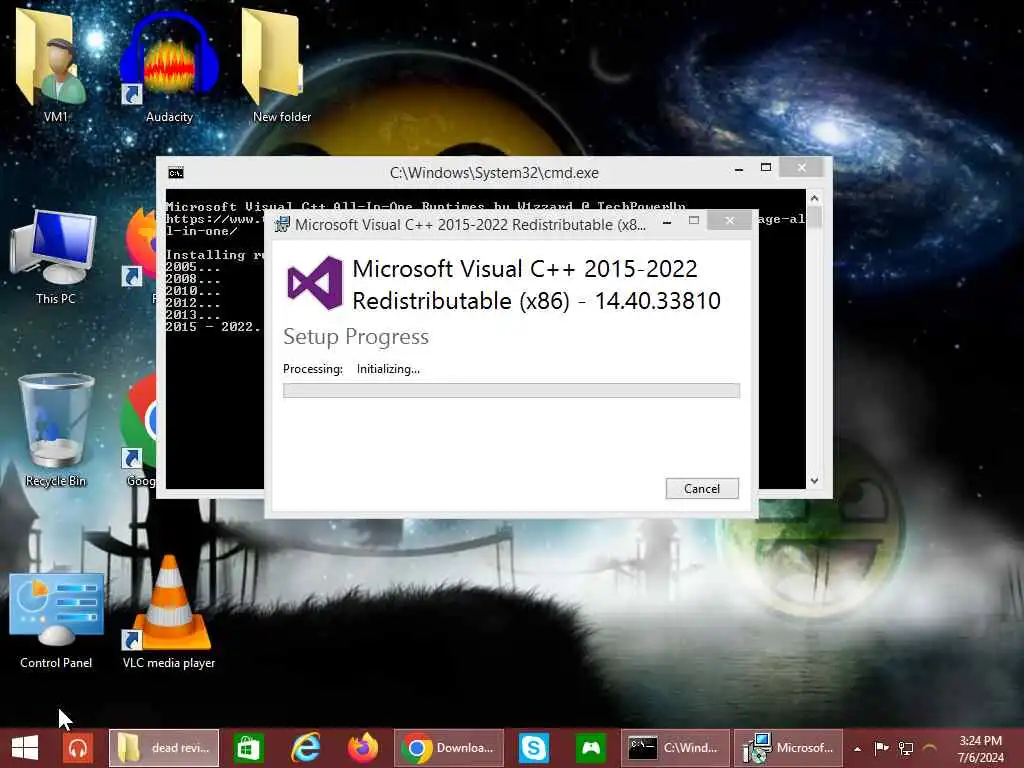Click the setup progress bar
This screenshot has height=768, width=1024.
click(511, 391)
